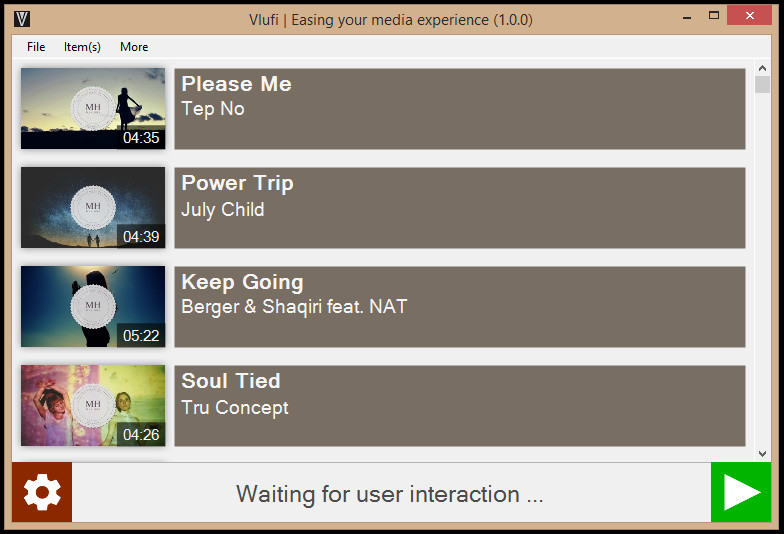This screenshot has height=534, width=784.
Task: Click the scrollbar down arrow
Action: click(762, 454)
